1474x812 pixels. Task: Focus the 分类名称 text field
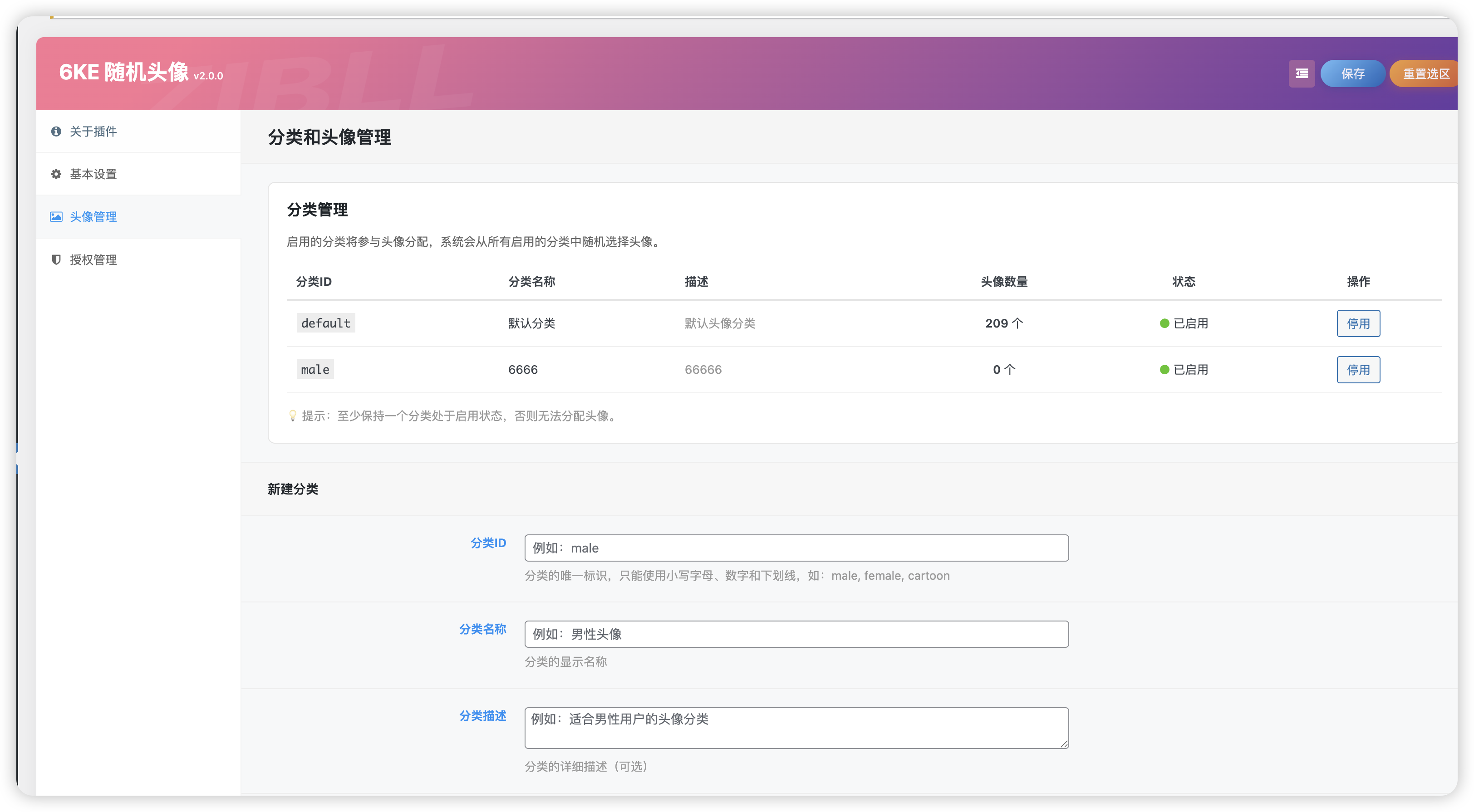[796, 634]
